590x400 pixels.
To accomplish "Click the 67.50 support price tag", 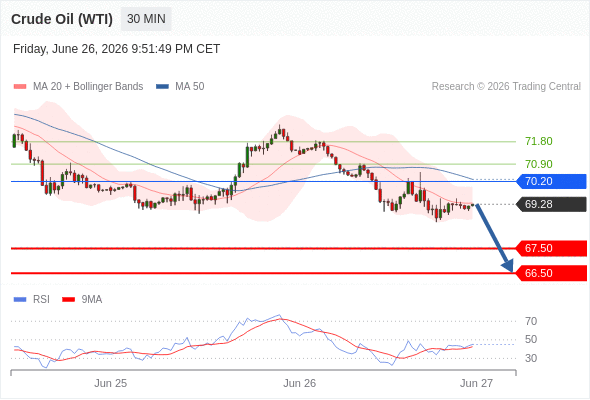I will (552, 248).
